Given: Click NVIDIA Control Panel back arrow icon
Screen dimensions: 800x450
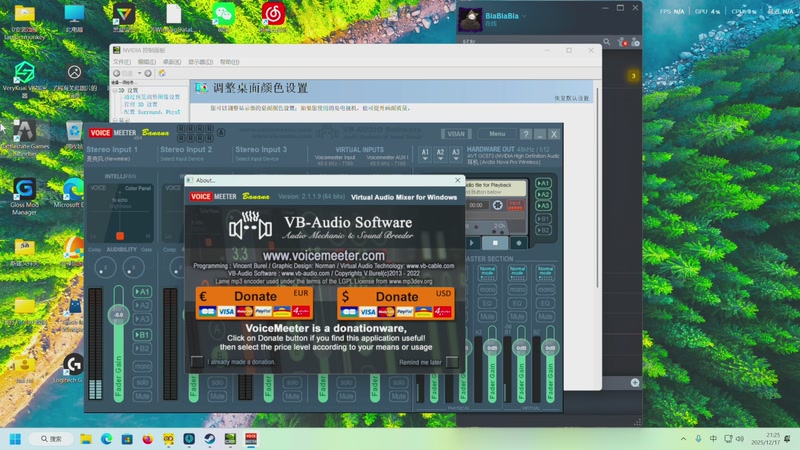Looking at the screenshot, I should pos(117,73).
